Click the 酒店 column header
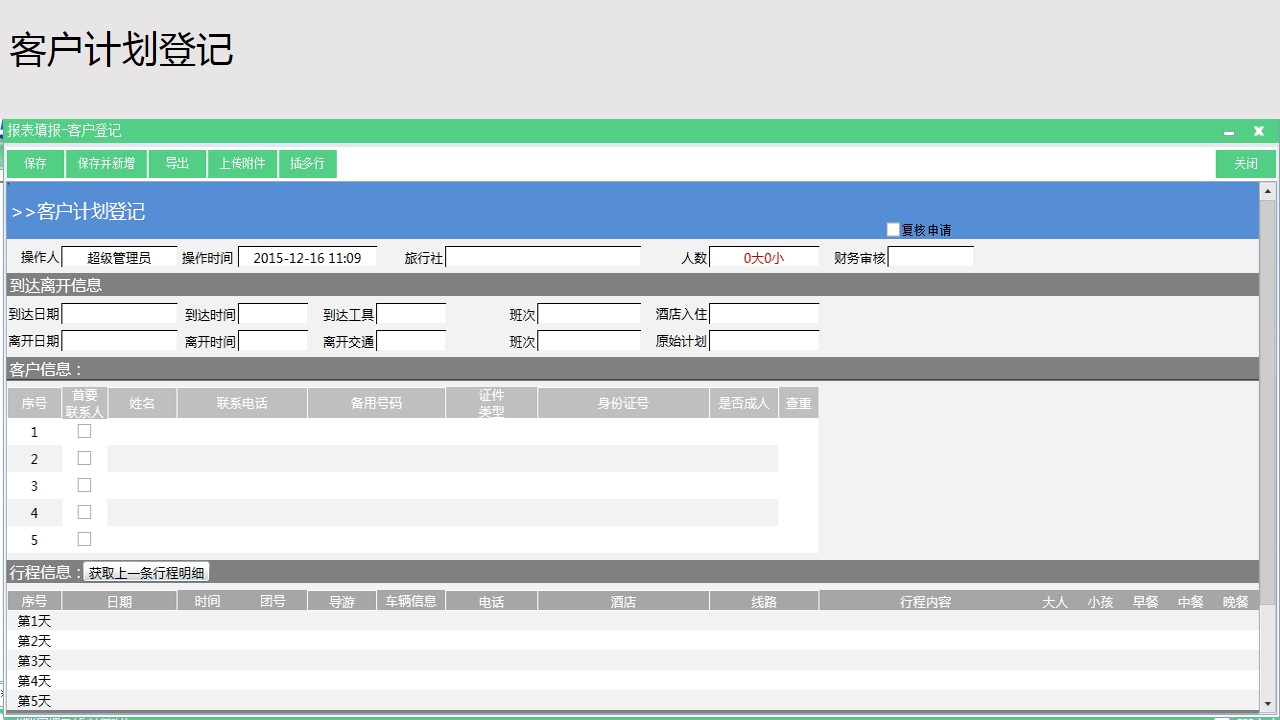 [623, 601]
